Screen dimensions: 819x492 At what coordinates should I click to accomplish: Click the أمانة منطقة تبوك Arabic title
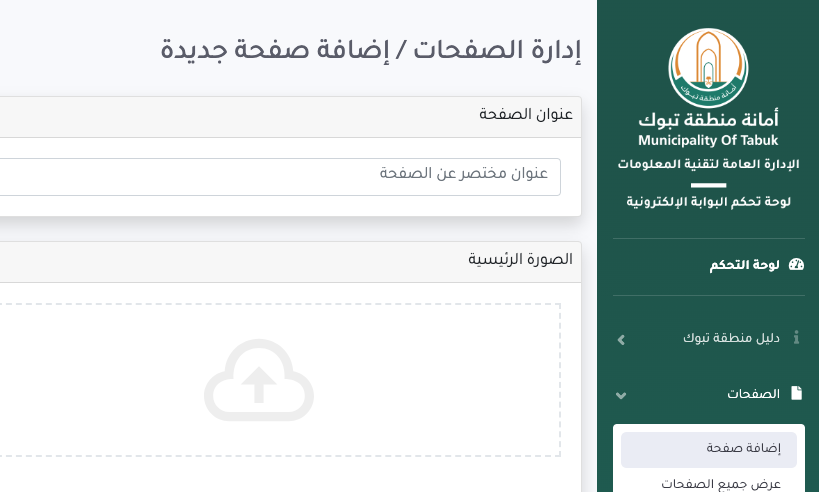tap(708, 119)
